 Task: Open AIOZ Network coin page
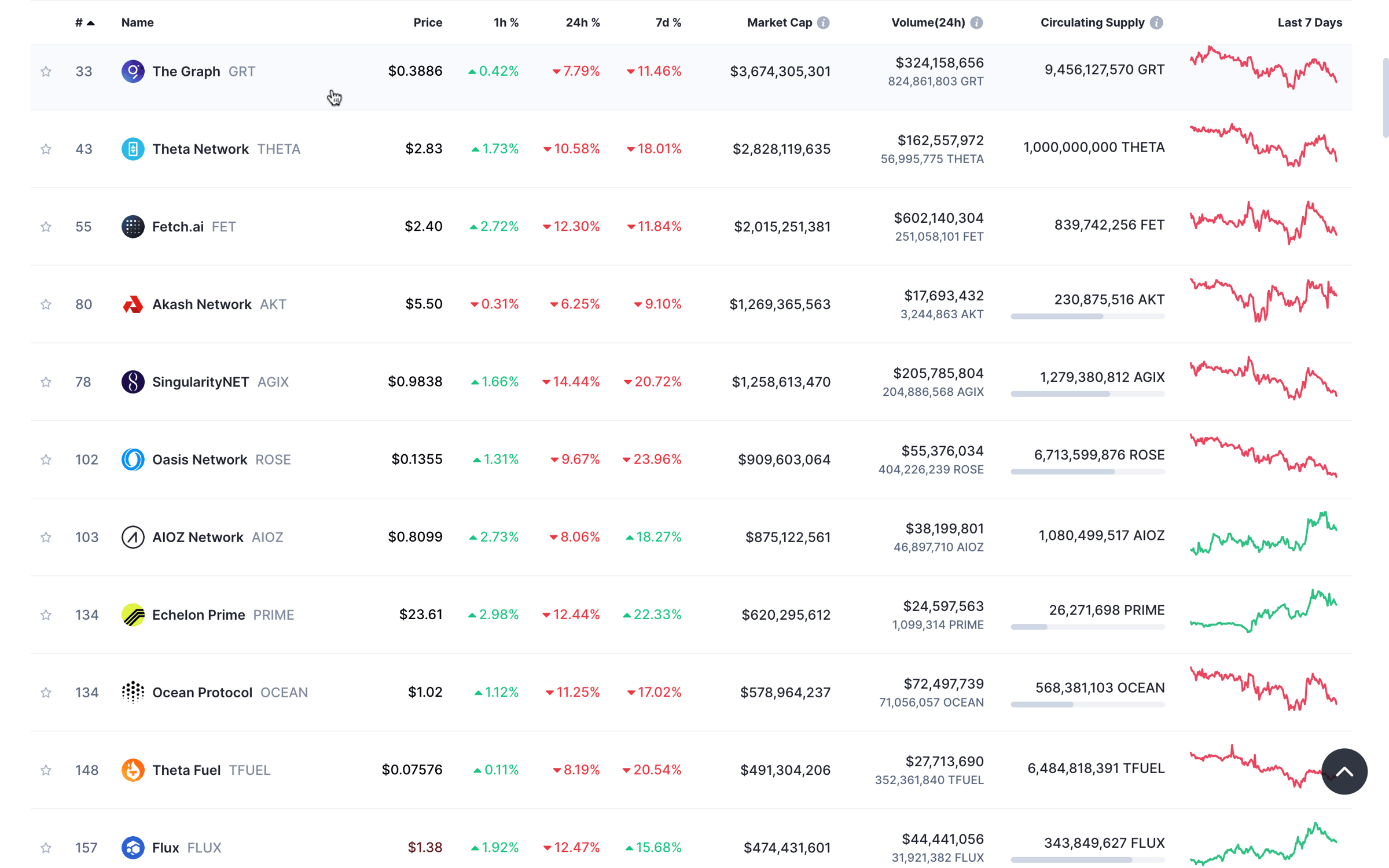(x=197, y=536)
